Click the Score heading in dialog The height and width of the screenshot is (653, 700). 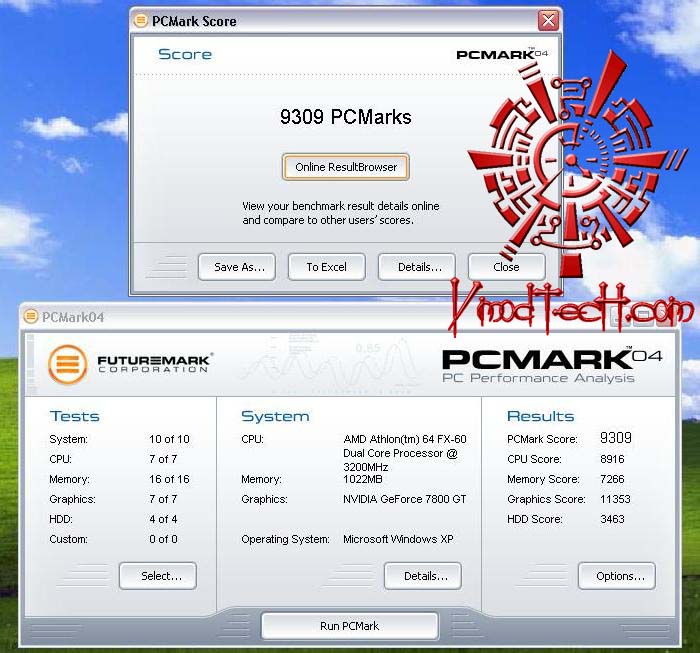[x=185, y=54]
